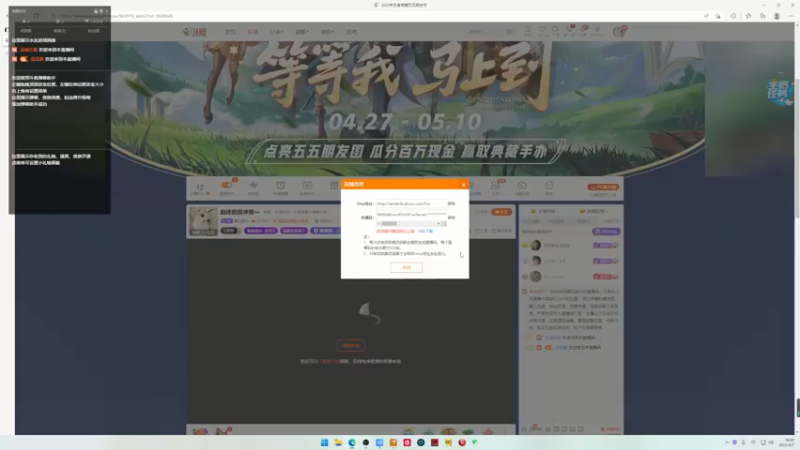Expand the 分类 dropdown in Huya navigation
Viewport: 800px width, 450px height.
(x=277, y=32)
